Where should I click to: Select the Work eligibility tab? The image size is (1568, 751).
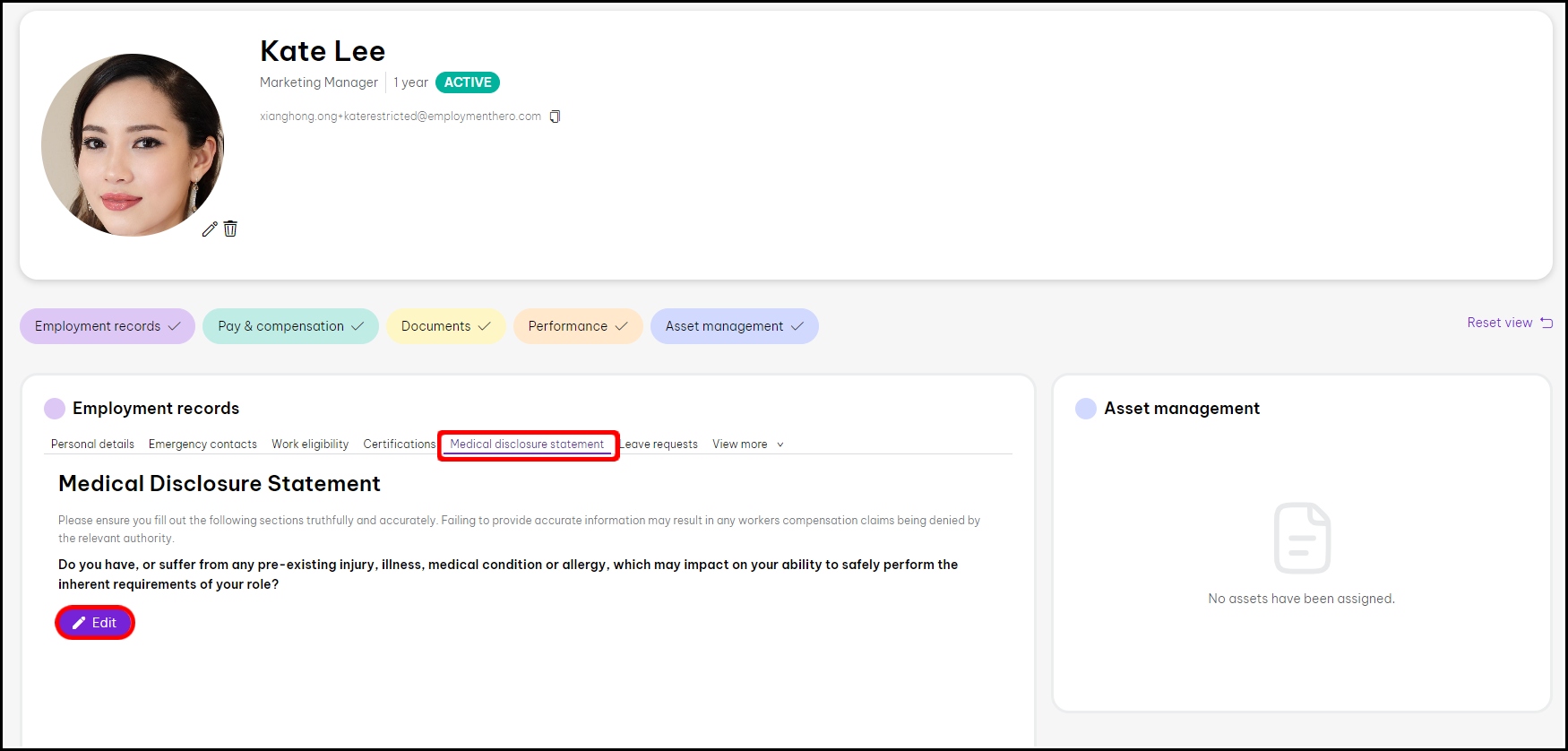click(x=310, y=445)
